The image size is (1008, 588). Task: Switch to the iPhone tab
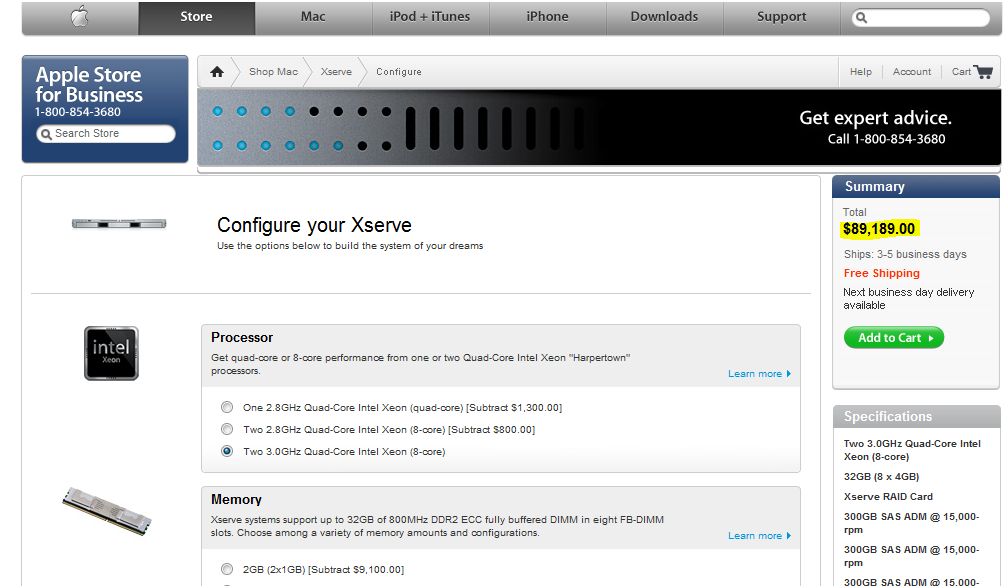(x=547, y=17)
